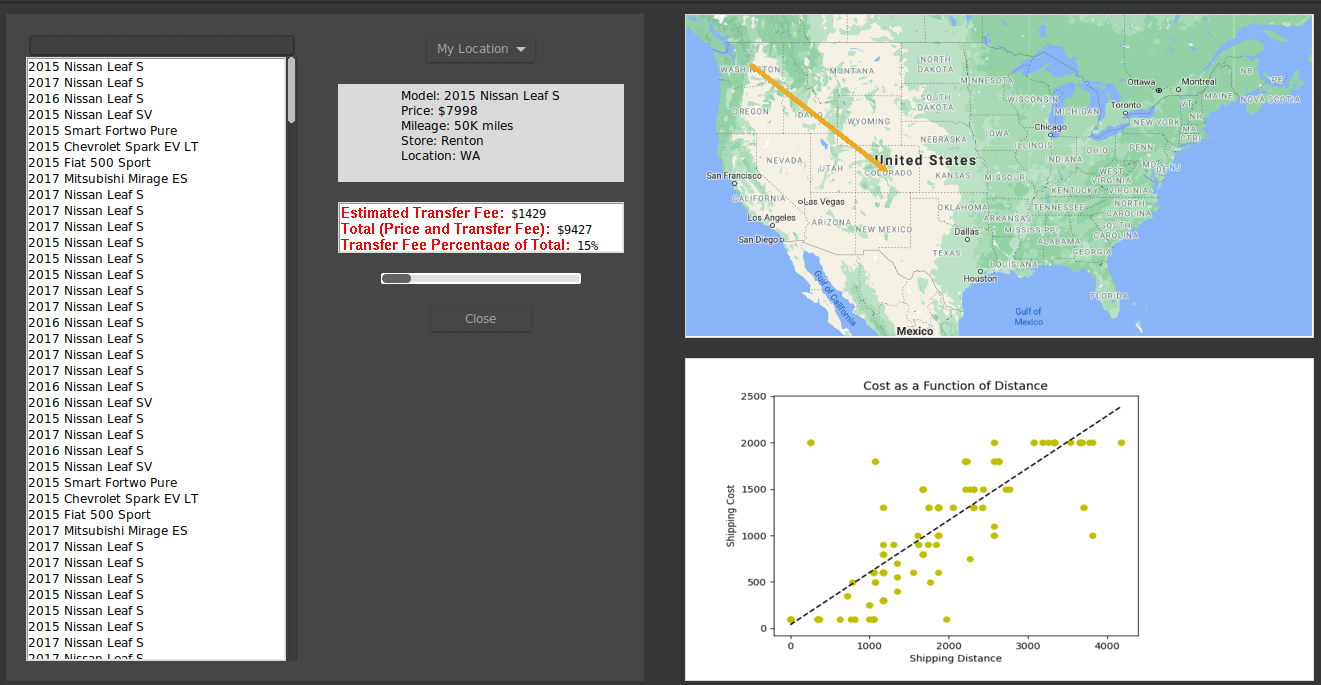
Task: Click Chicago on the map
Action: pos(1051,128)
